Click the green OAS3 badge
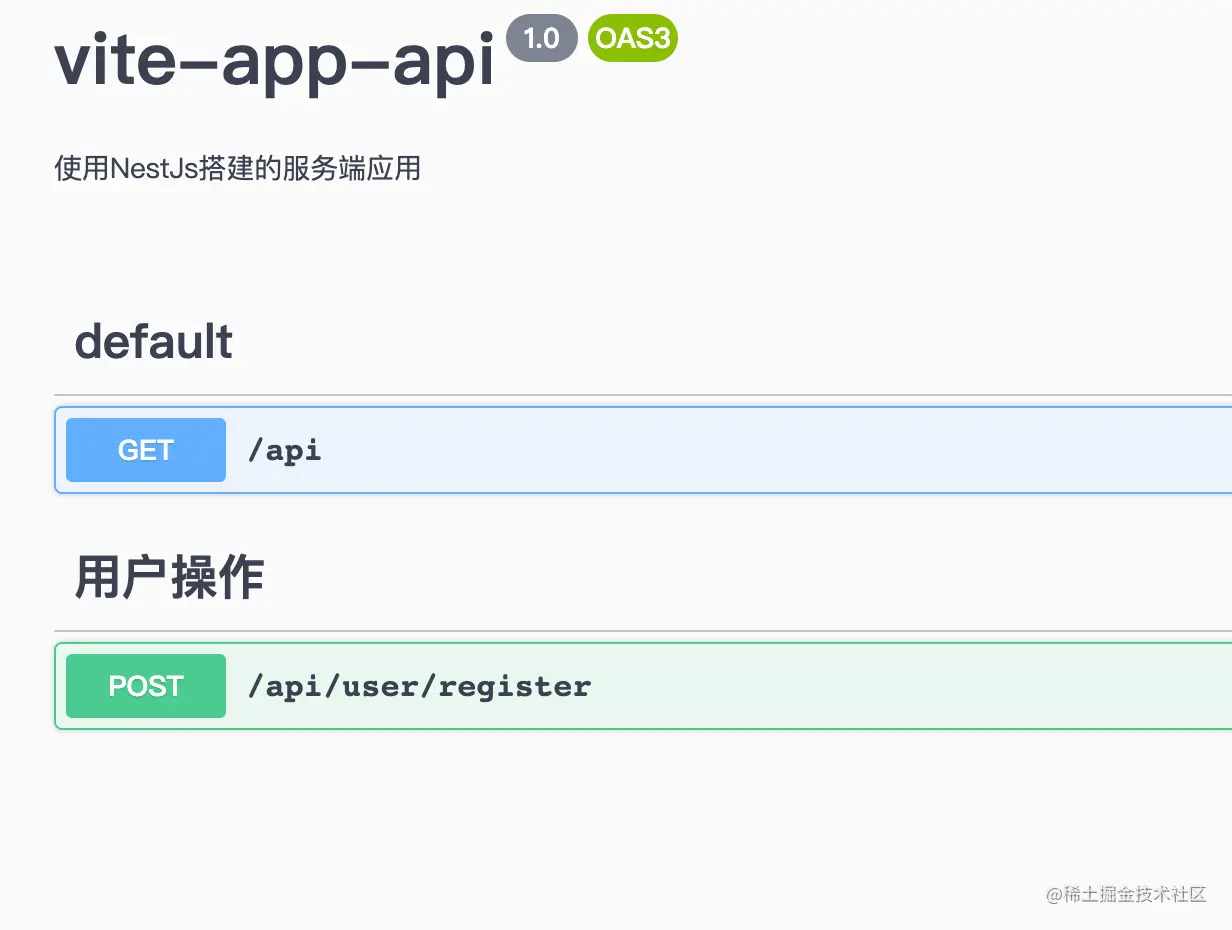 [x=633, y=39]
